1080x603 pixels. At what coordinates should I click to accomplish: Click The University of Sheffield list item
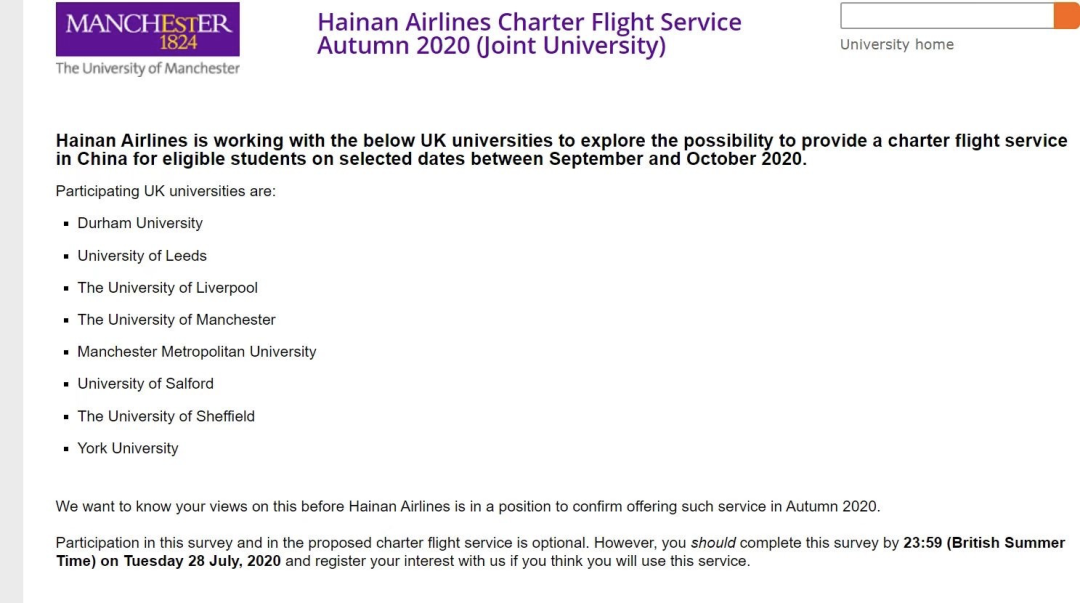point(166,416)
